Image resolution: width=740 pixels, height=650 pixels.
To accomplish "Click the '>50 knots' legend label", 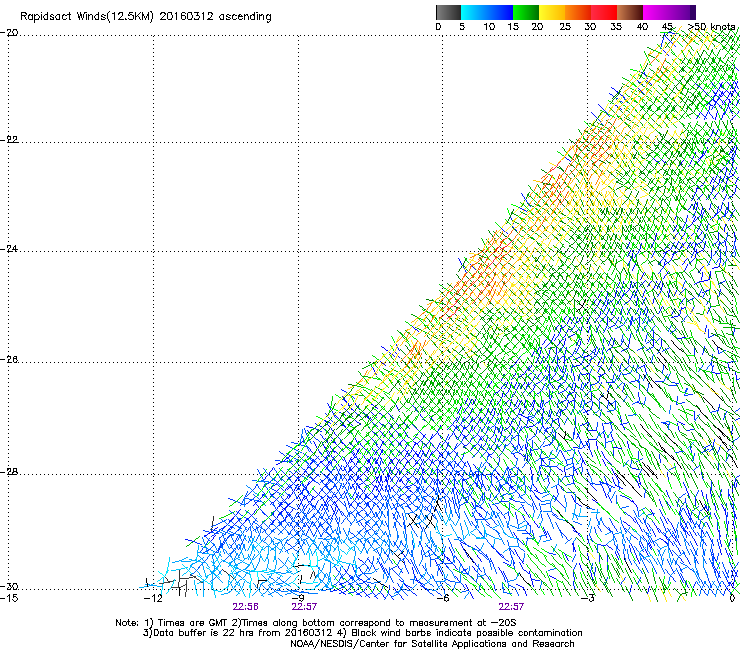I will (711, 27).
